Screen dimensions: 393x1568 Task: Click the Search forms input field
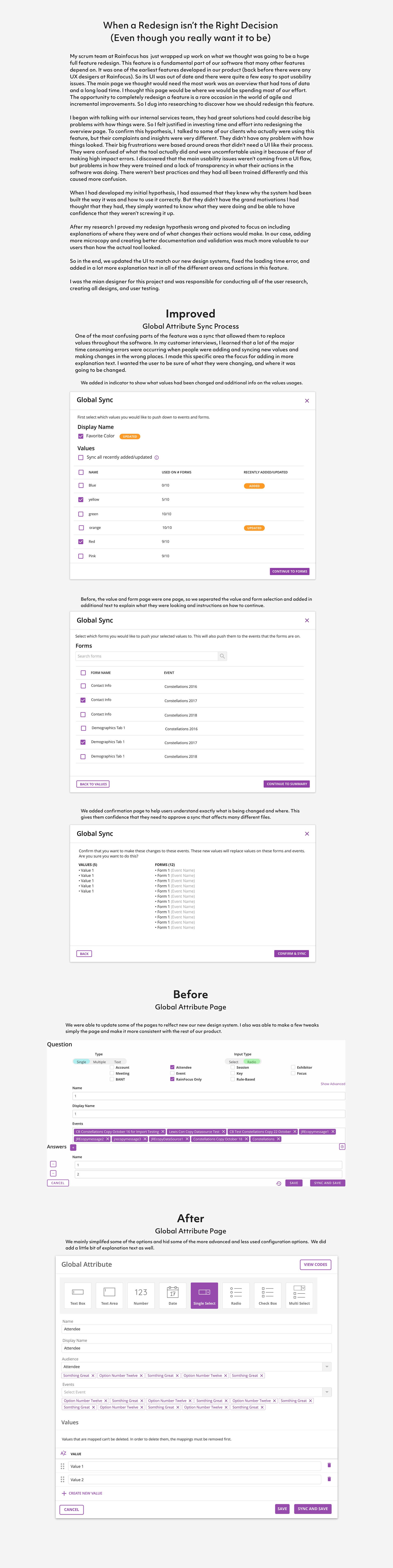(x=146, y=656)
